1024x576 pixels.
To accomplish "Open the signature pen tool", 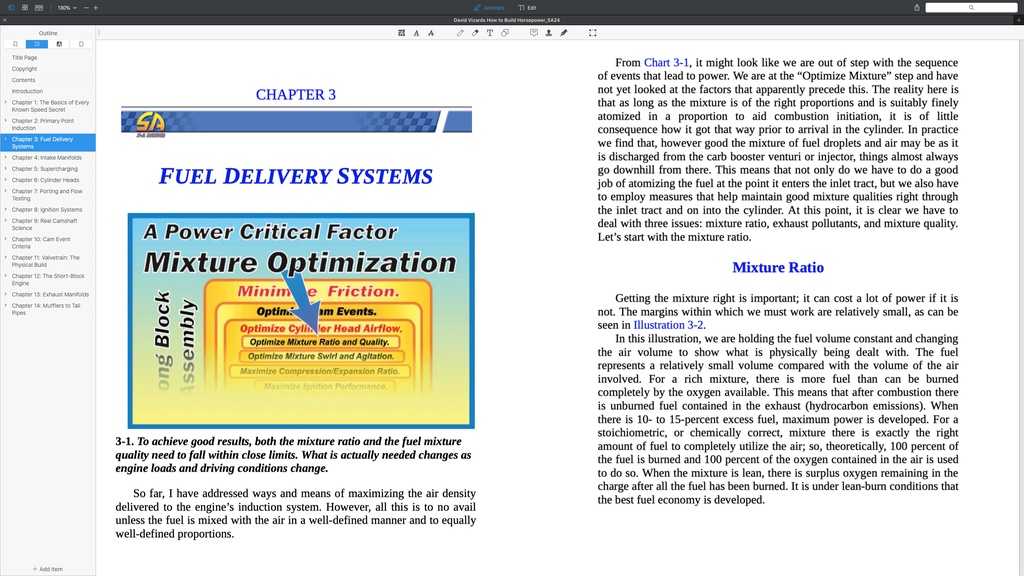I will point(564,33).
